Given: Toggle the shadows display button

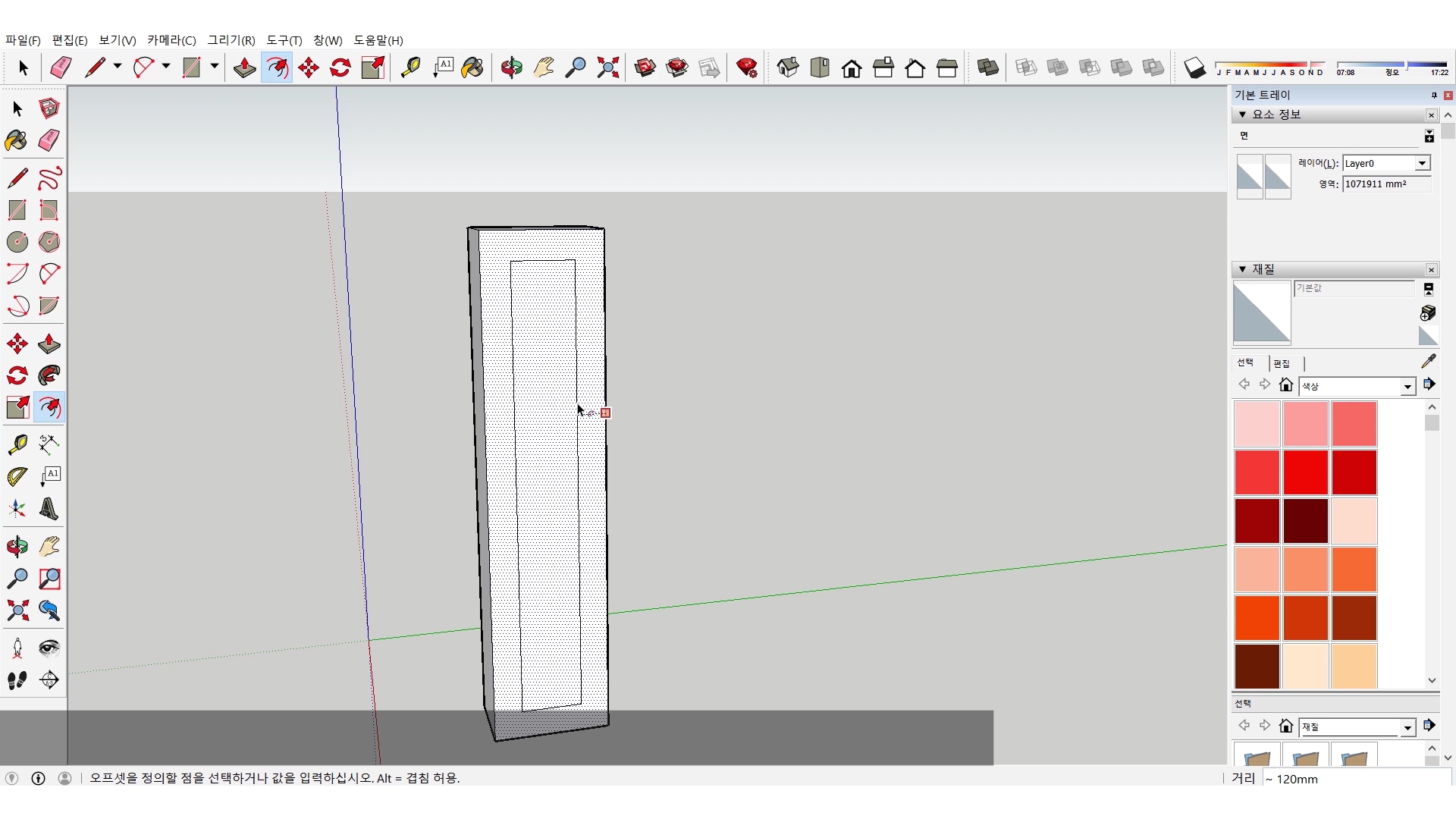Looking at the screenshot, I should pyautogui.click(x=1194, y=67).
